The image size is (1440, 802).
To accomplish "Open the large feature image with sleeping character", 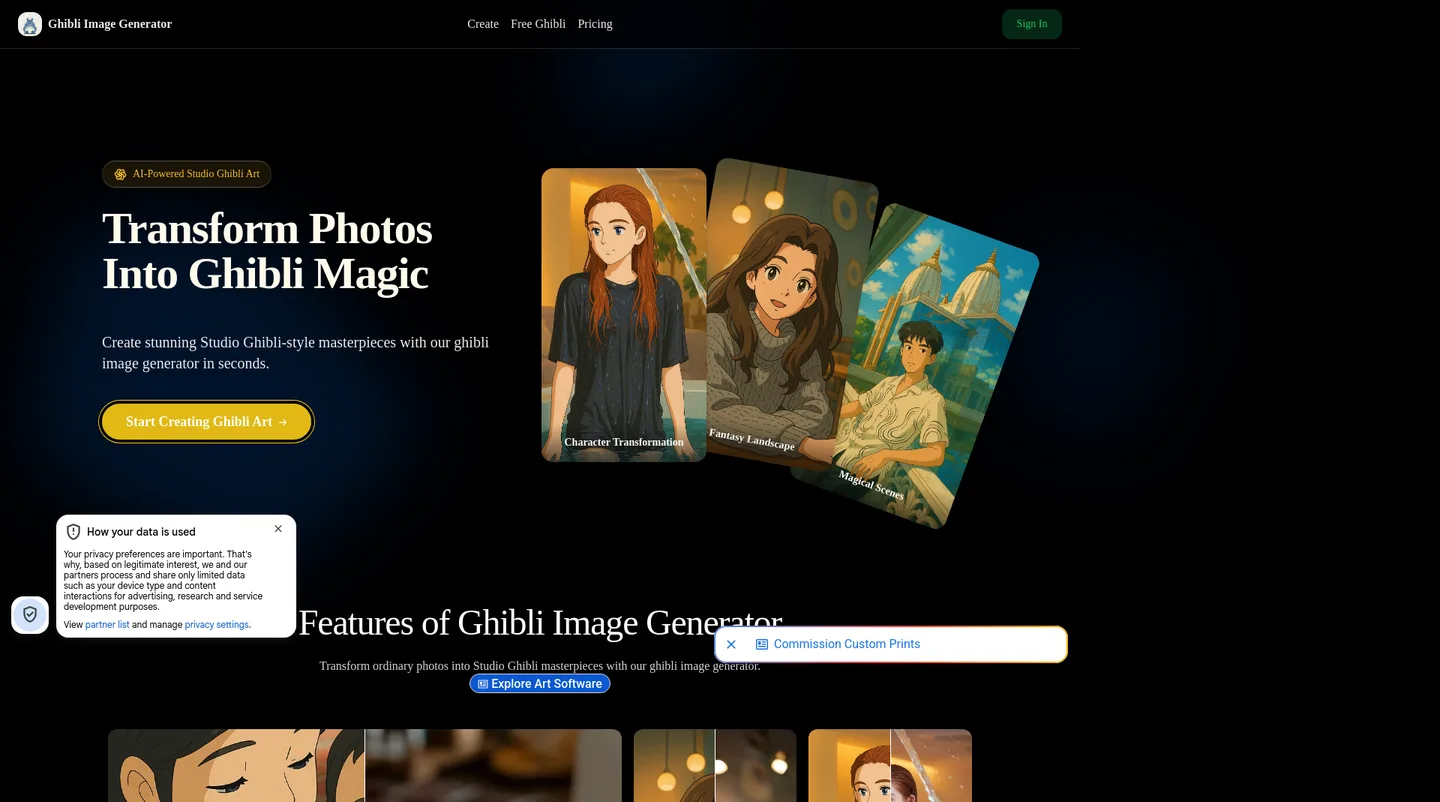I will (365, 765).
